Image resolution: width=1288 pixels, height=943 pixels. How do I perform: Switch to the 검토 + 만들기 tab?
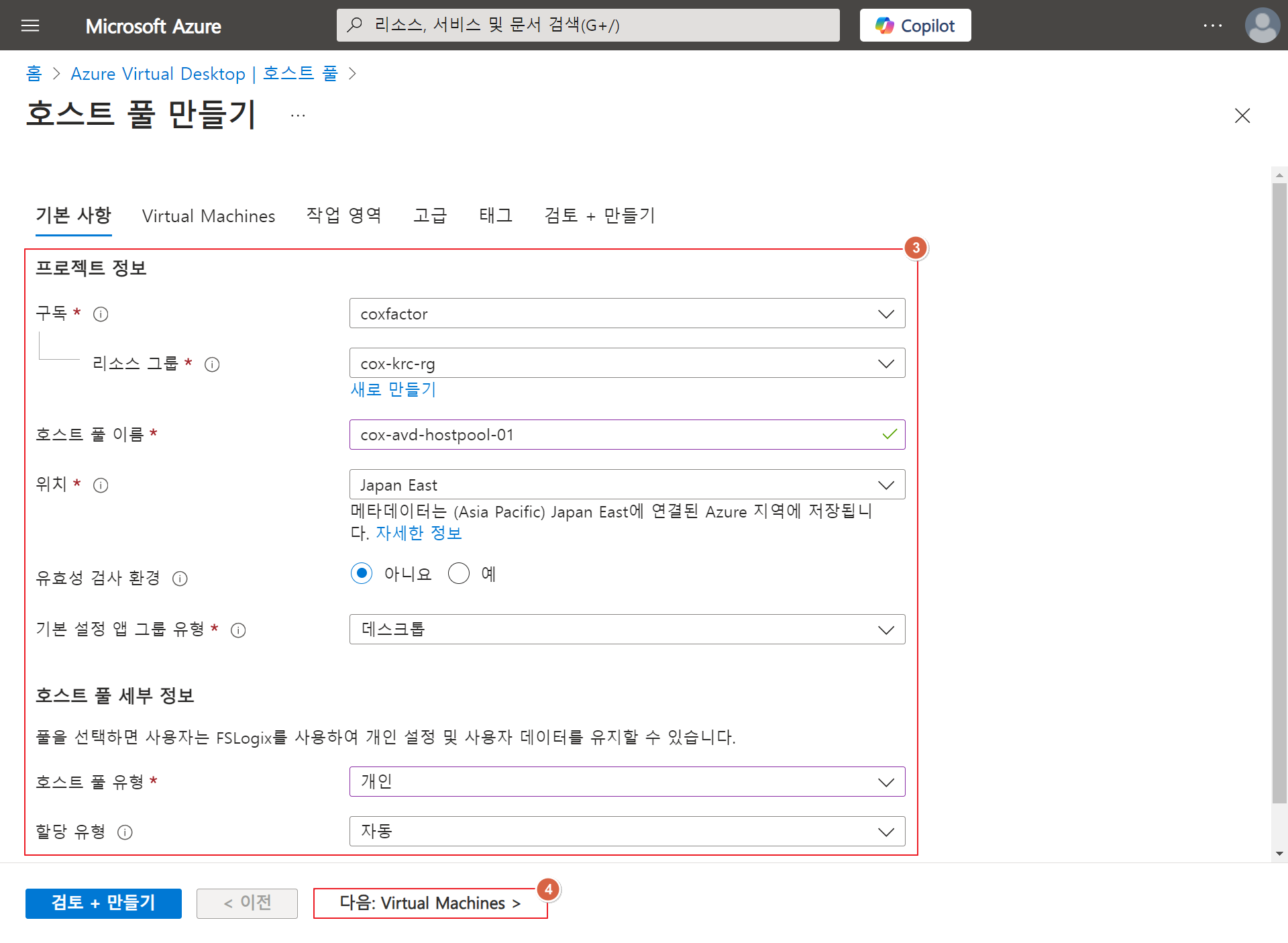[x=600, y=215]
